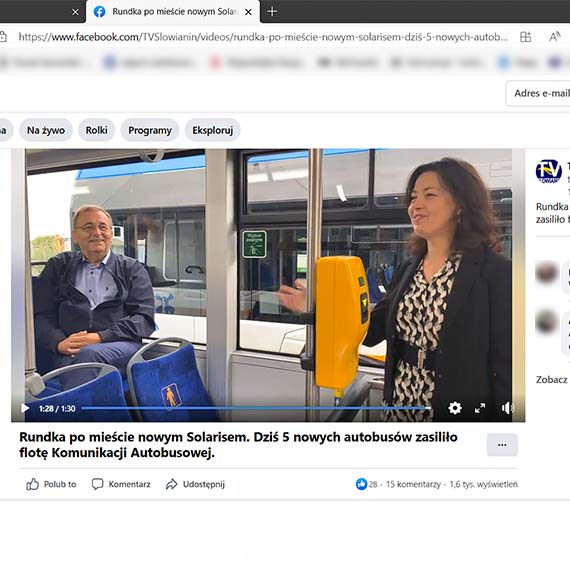Image resolution: width=570 pixels, height=570 pixels.
Task: Click the Rundka description text in sidebar
Action: pyautogui.click(x=553, y=213)
